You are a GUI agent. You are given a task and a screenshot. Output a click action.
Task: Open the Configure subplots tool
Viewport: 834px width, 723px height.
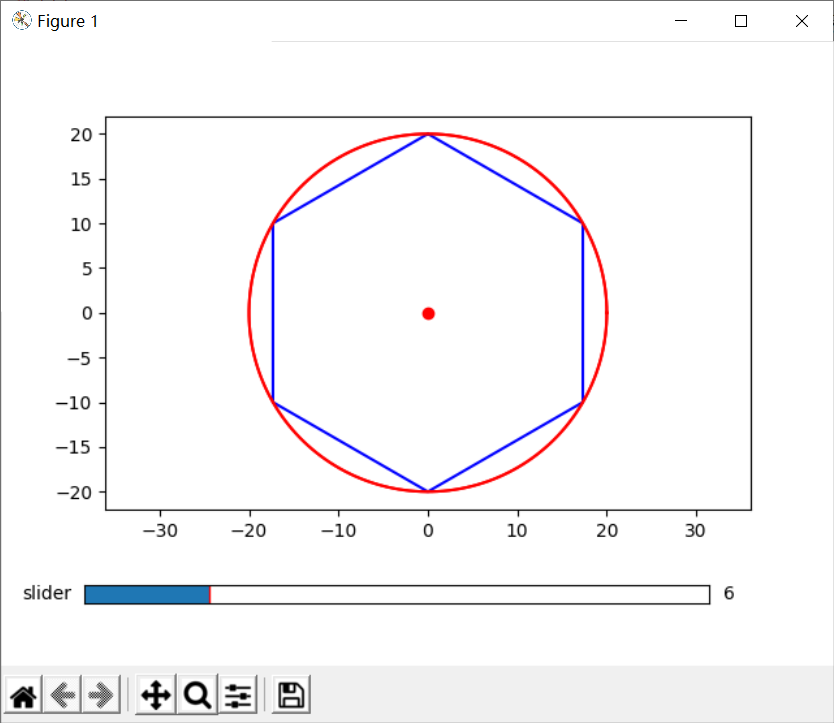click(x=238, y=695)
